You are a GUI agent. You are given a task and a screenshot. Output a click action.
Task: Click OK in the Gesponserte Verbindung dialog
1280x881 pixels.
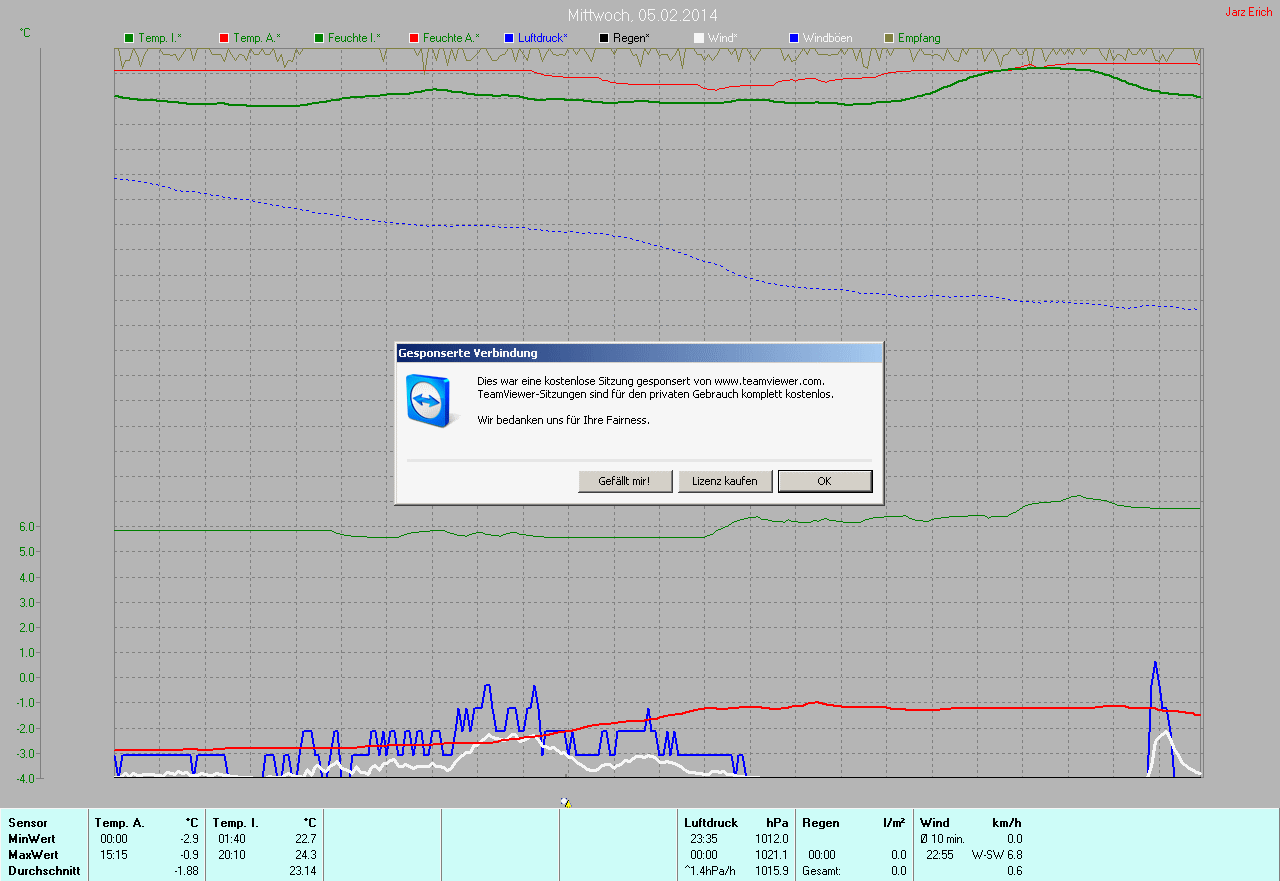tap(825, 481)
